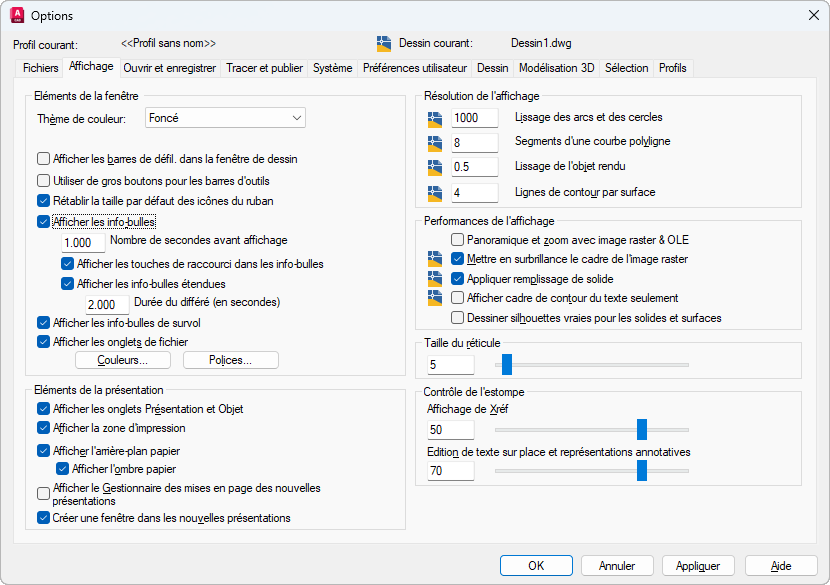Click the drawing icon beside Dessin courant
Image resolution: width=830 pixels, height=585 pixels.
[x=384, y=43]
